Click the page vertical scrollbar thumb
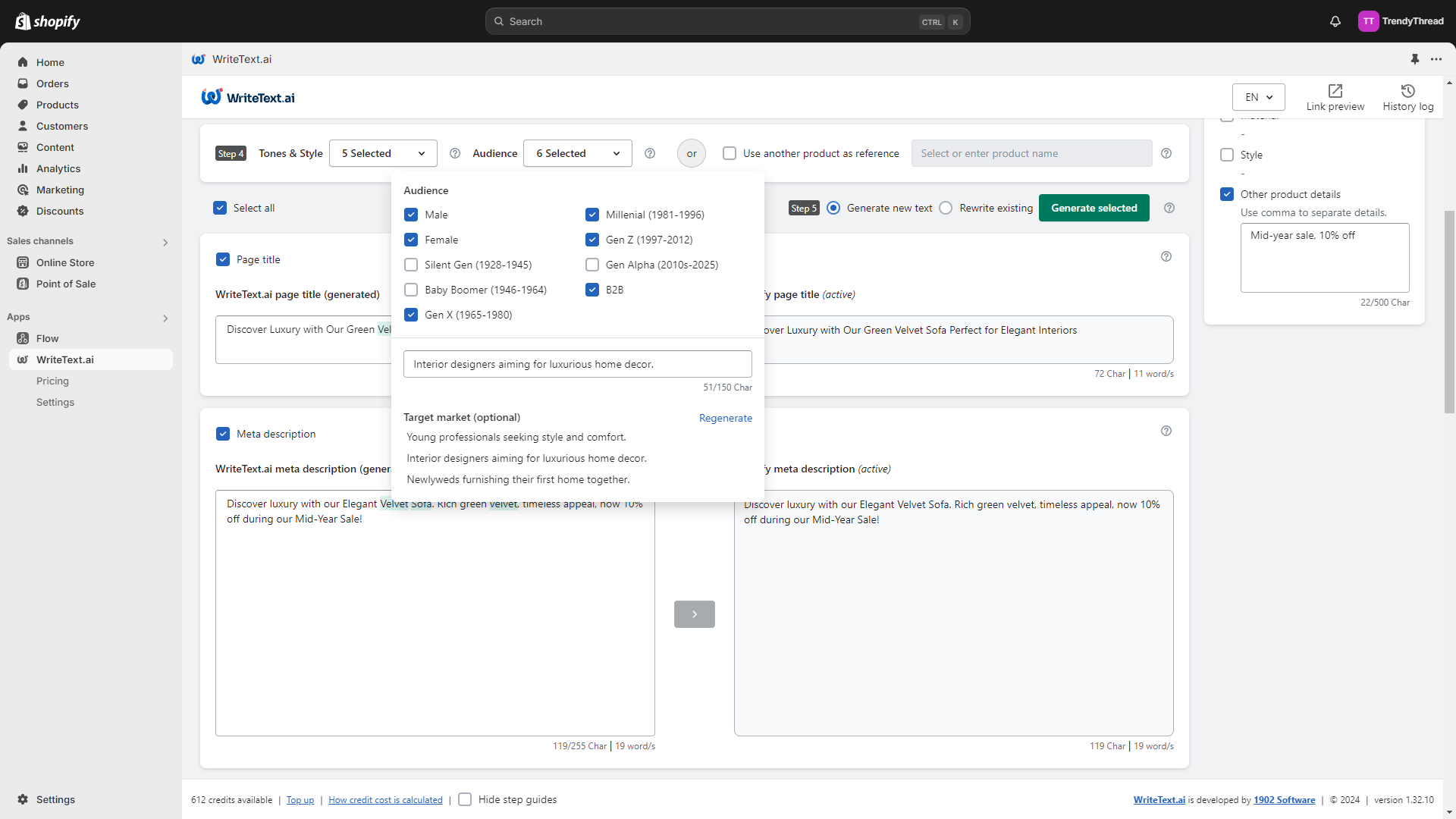The image size is (1456, 819). coord(1449,311)
